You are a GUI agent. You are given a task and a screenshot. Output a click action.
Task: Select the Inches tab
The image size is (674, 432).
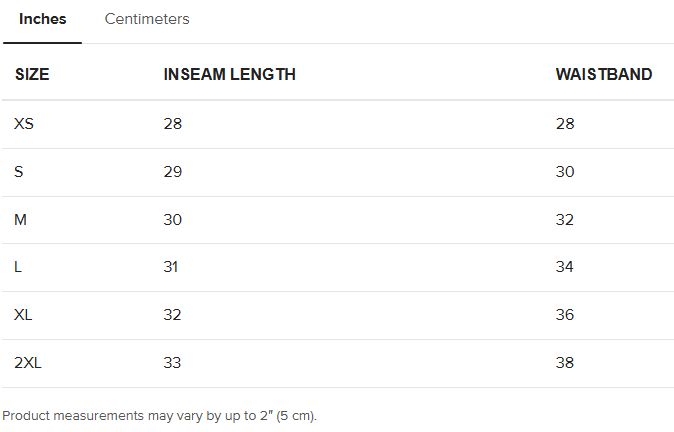pyautogui.click(x=43, y=19)
